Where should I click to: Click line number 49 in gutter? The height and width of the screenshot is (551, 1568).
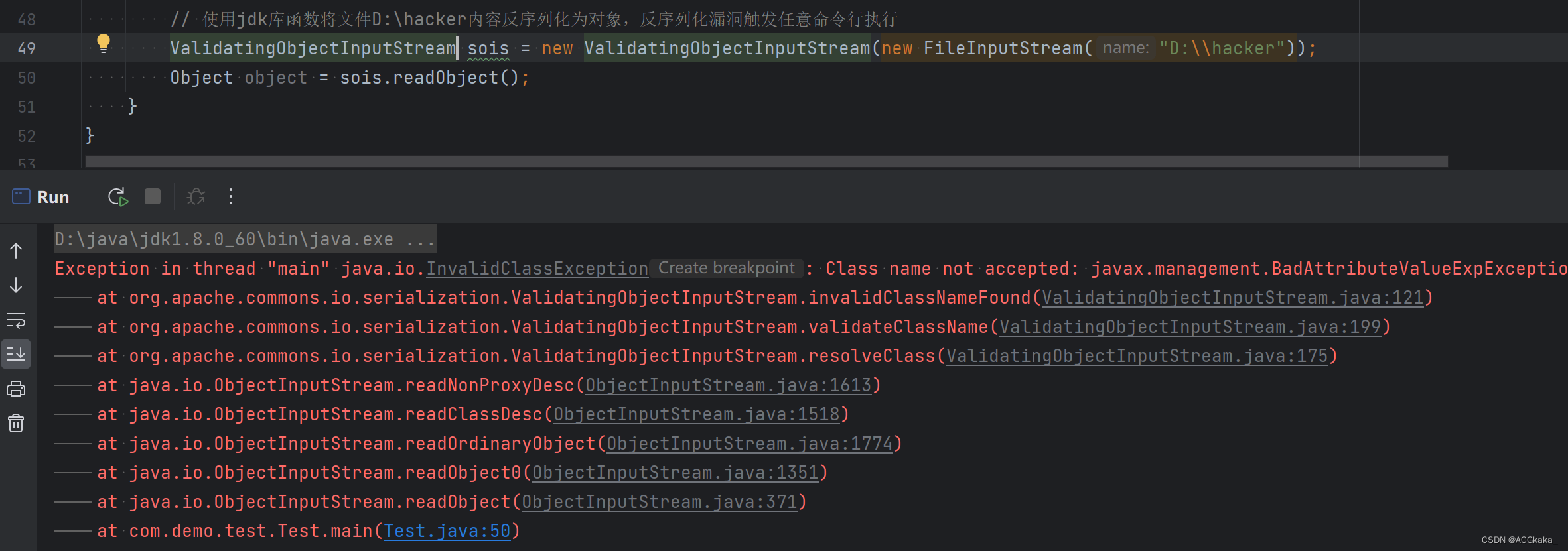[x=27, y=48]
